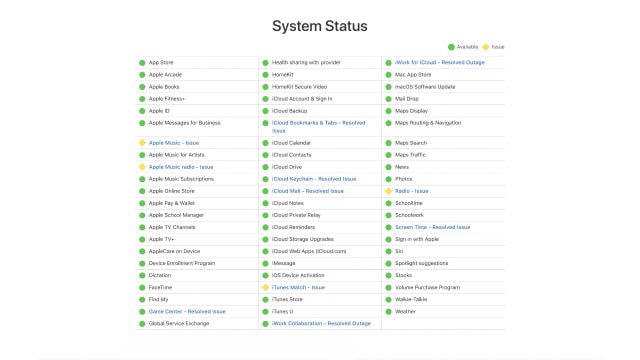Select the iOS Device Activation text

(298, 275)
